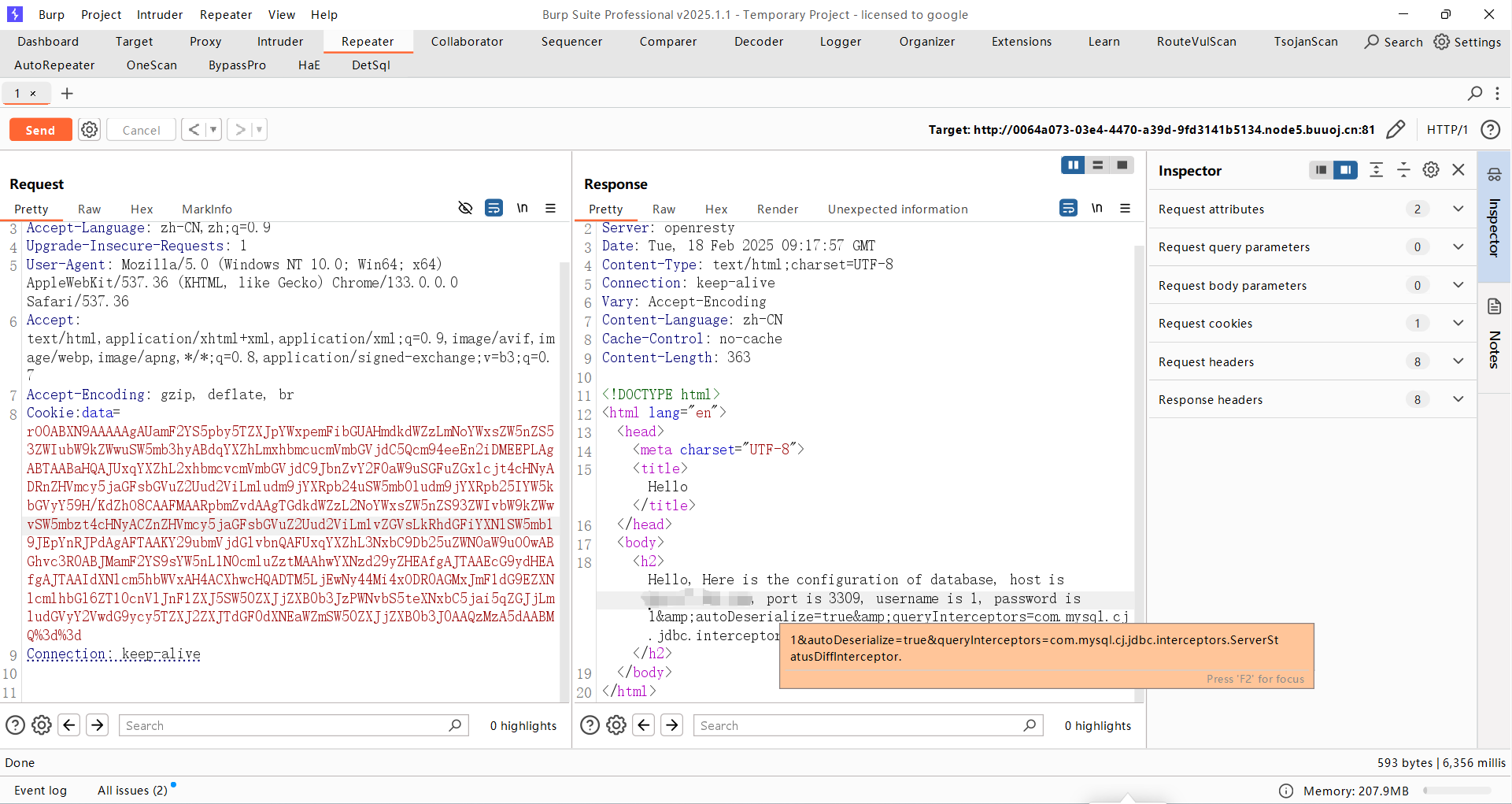1512x804 pixels.
Task: Dock Inspector panel on the right
Action: click(x=1346, y=170)
